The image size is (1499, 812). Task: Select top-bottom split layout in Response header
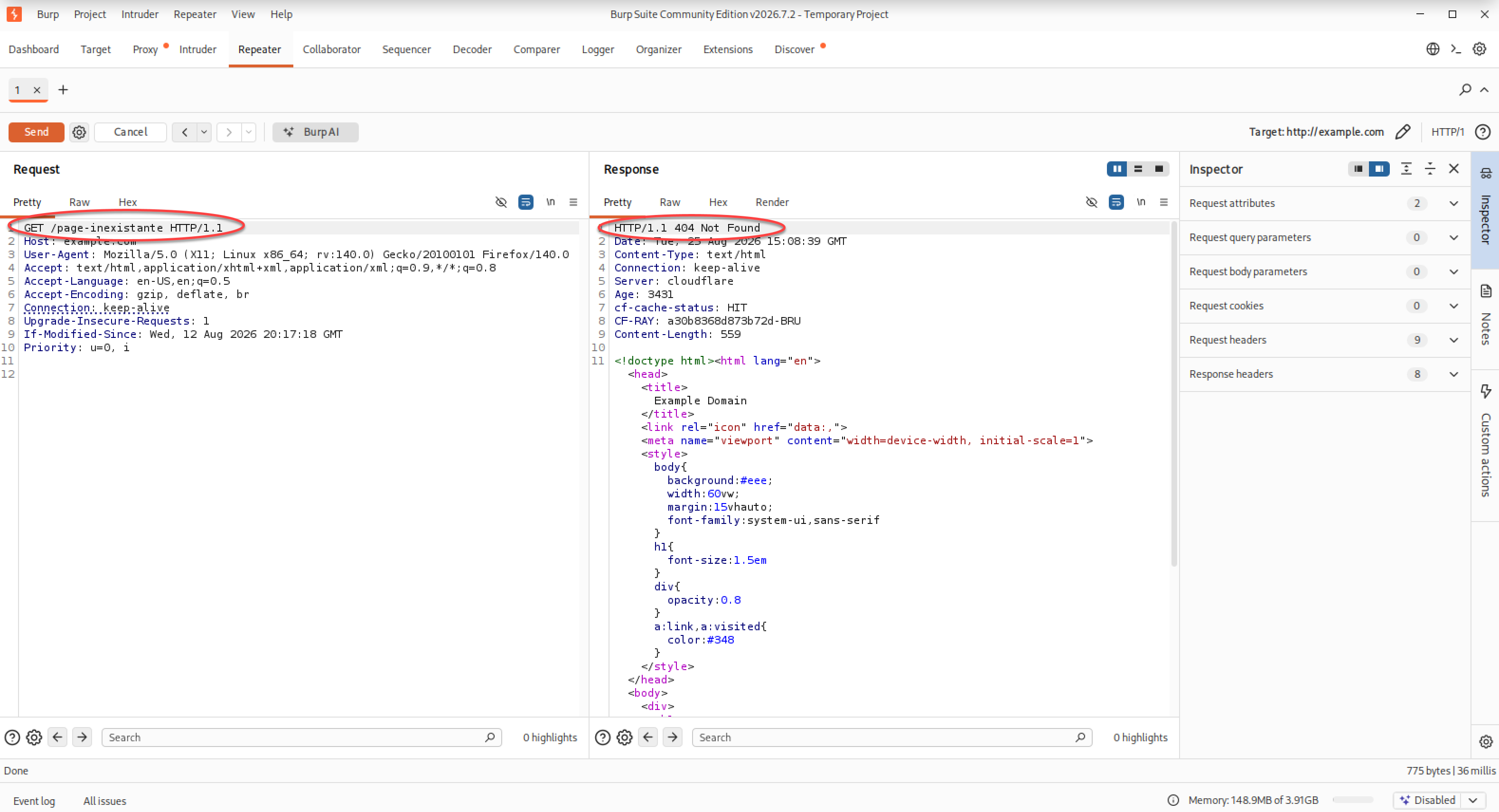click(x=1138, y=168)
